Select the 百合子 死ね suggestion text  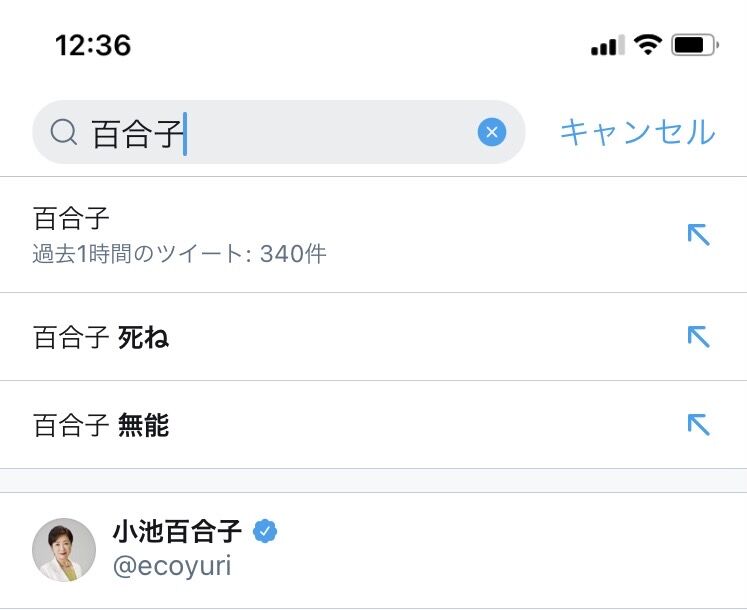[x=101, y=338]
